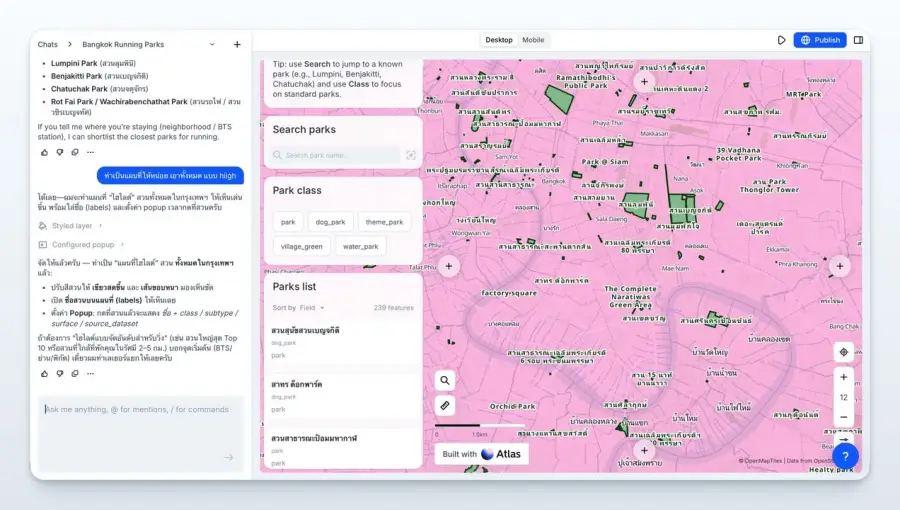
Task: Click the Park Thonglor Tower map label
Action: 769,185
